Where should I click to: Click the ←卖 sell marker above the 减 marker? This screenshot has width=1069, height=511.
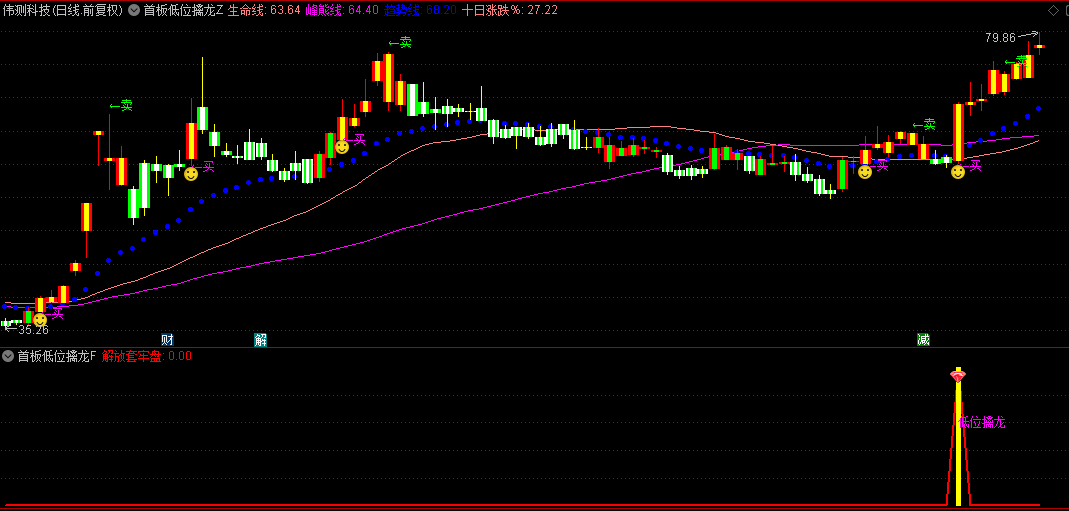coord(924,125)
